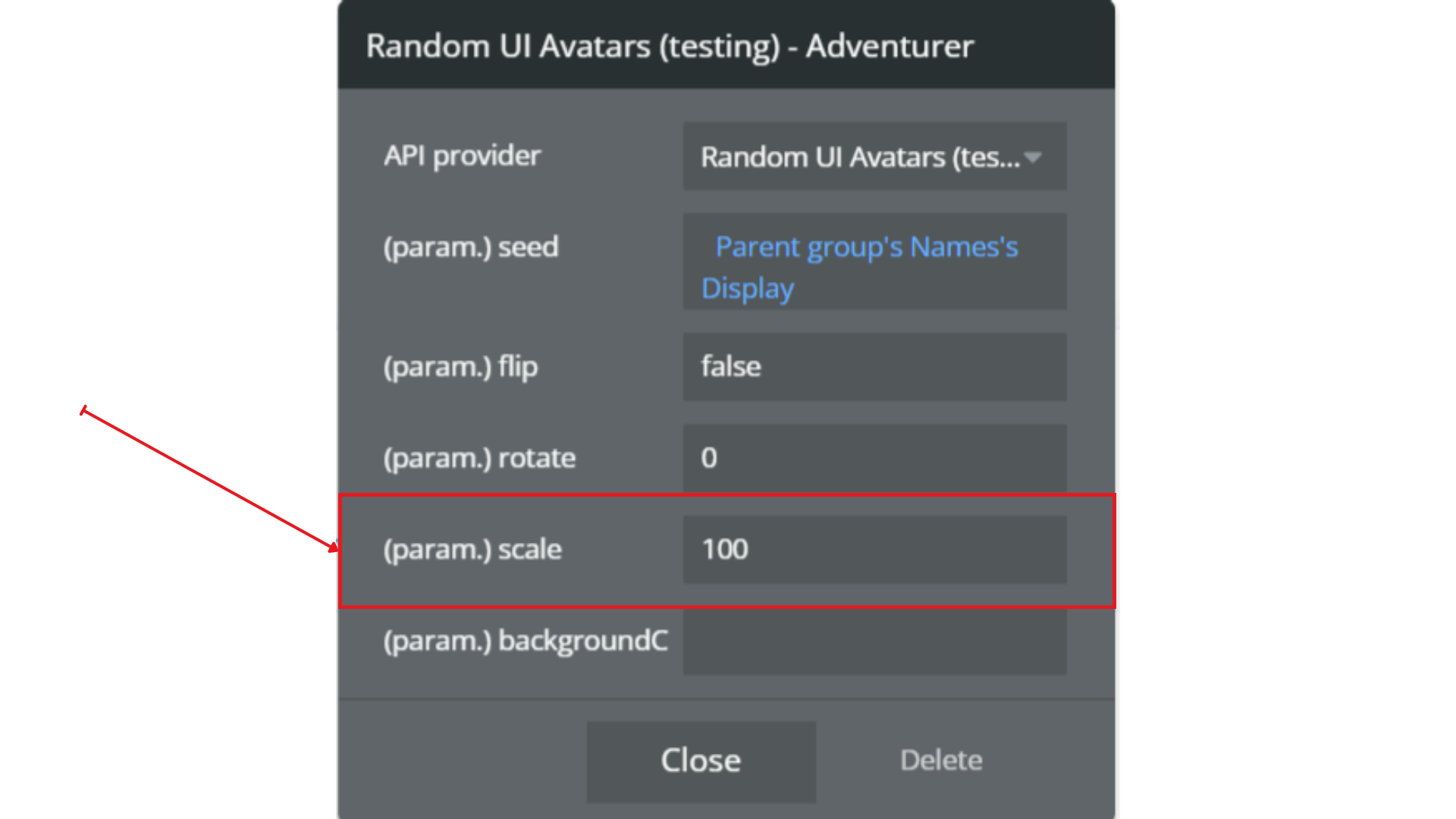The height and width of the screenshot is (819, 1456).
Task: Click the red arrow annotation's tail
Action: pyautogui.click(x=84, y=410)
